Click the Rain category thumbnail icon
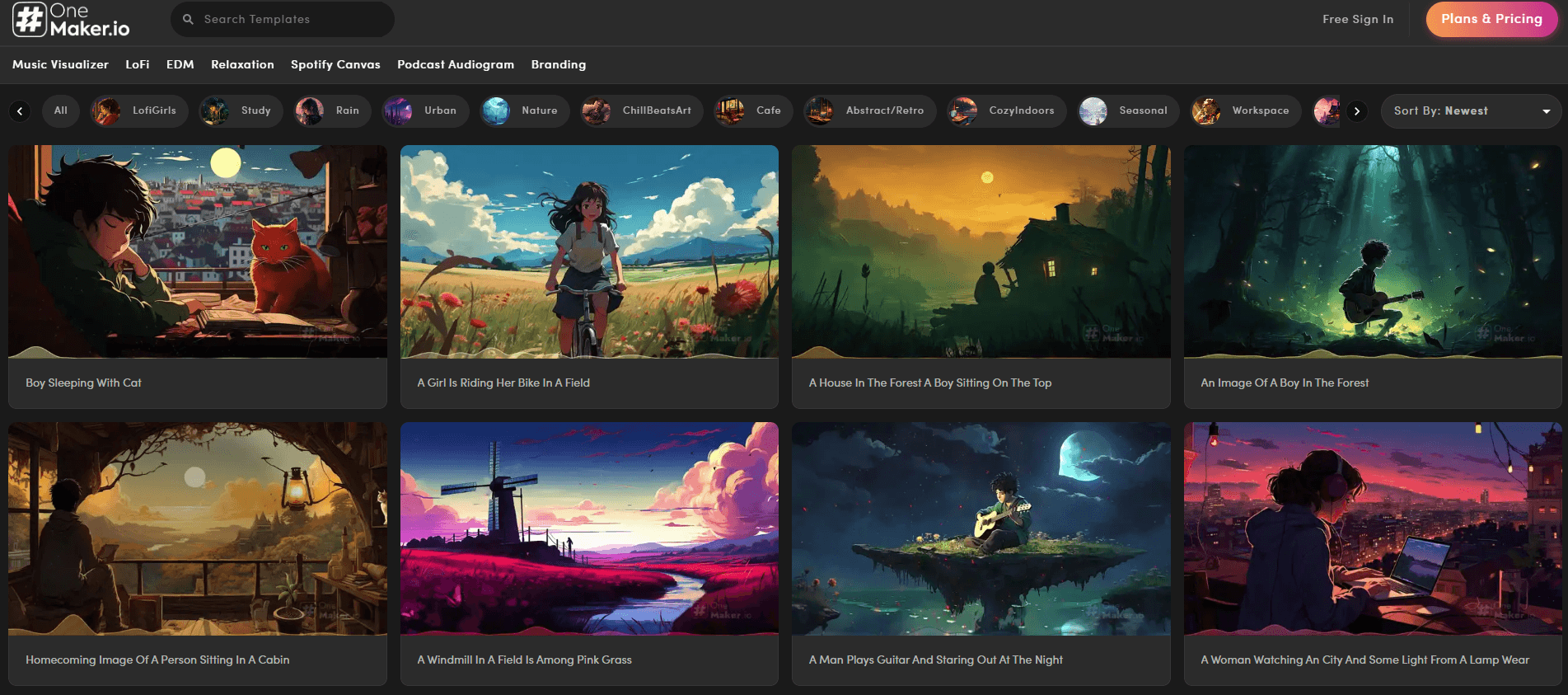Screen dimensions: 1568x695 (x=310, y=110)
